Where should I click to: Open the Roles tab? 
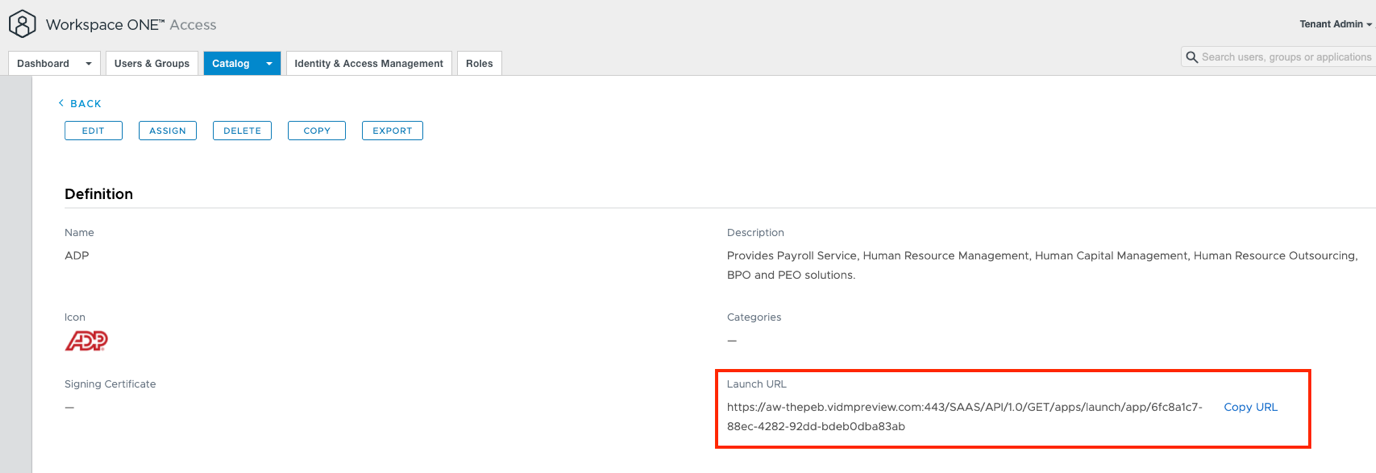[x=479, y=64]
